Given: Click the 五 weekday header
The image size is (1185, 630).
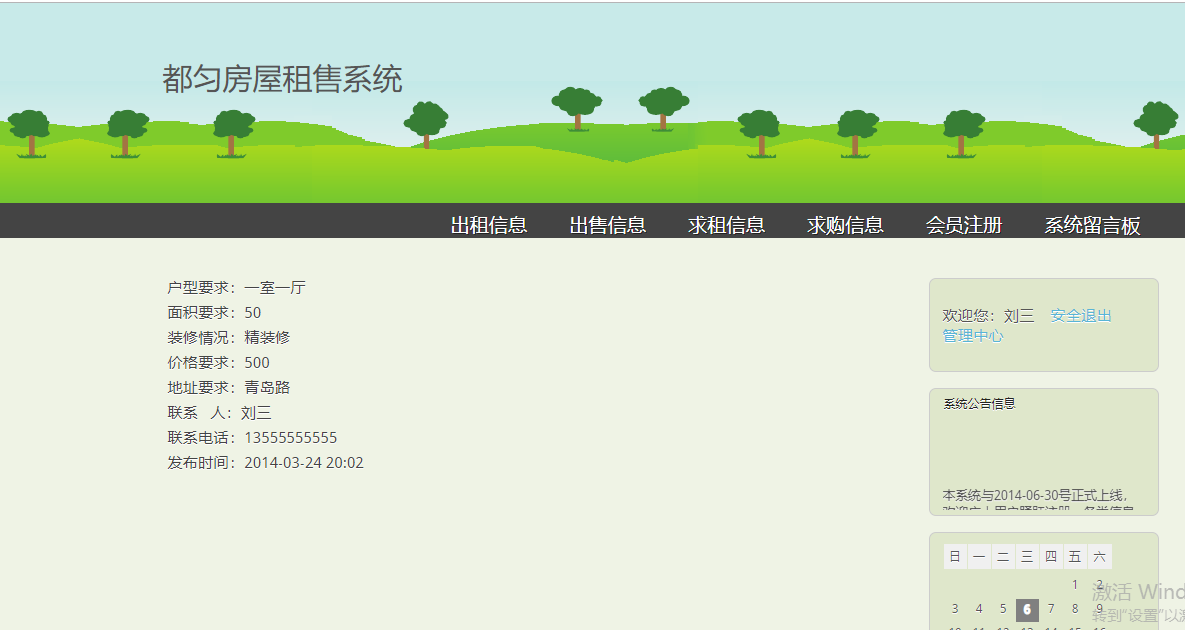Looking at the screenshot, I should point(1075,557).
